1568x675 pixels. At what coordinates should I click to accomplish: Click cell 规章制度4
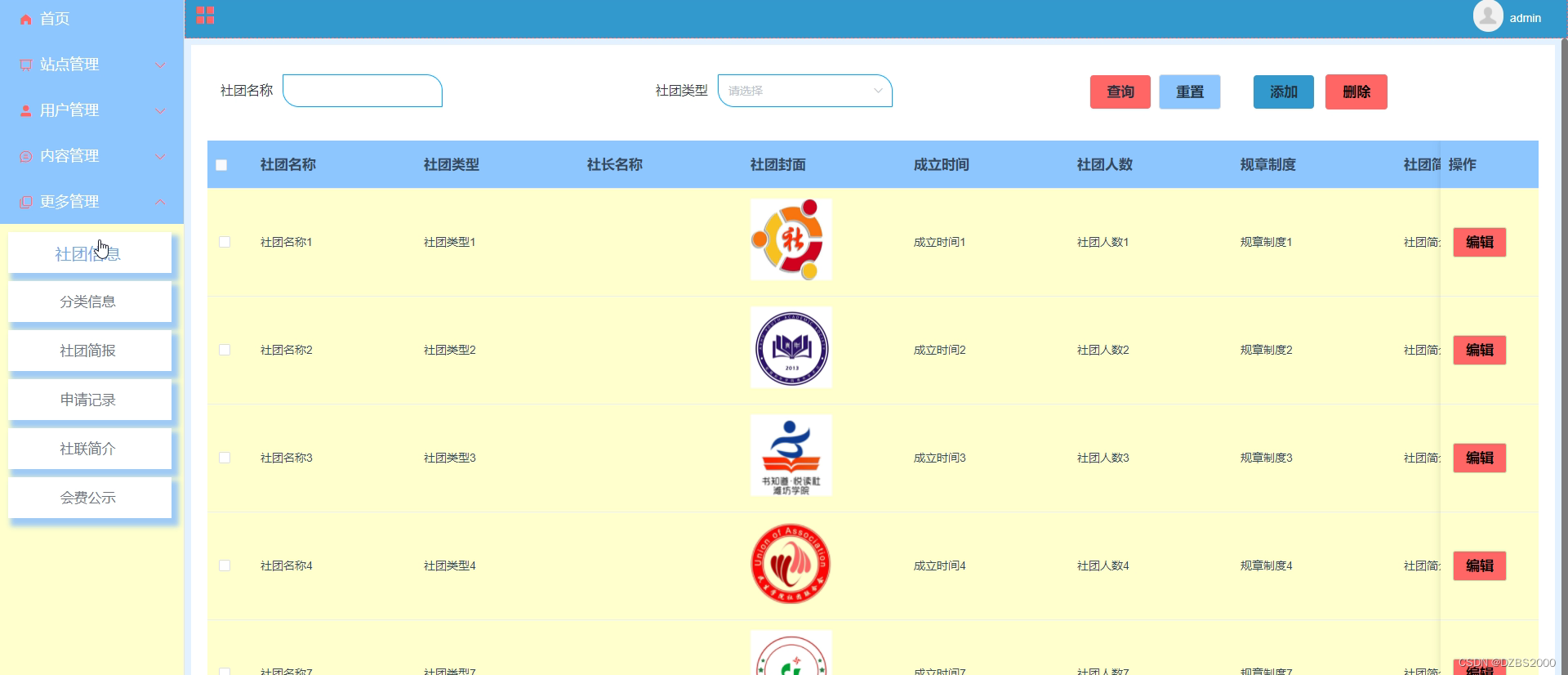1266,565
